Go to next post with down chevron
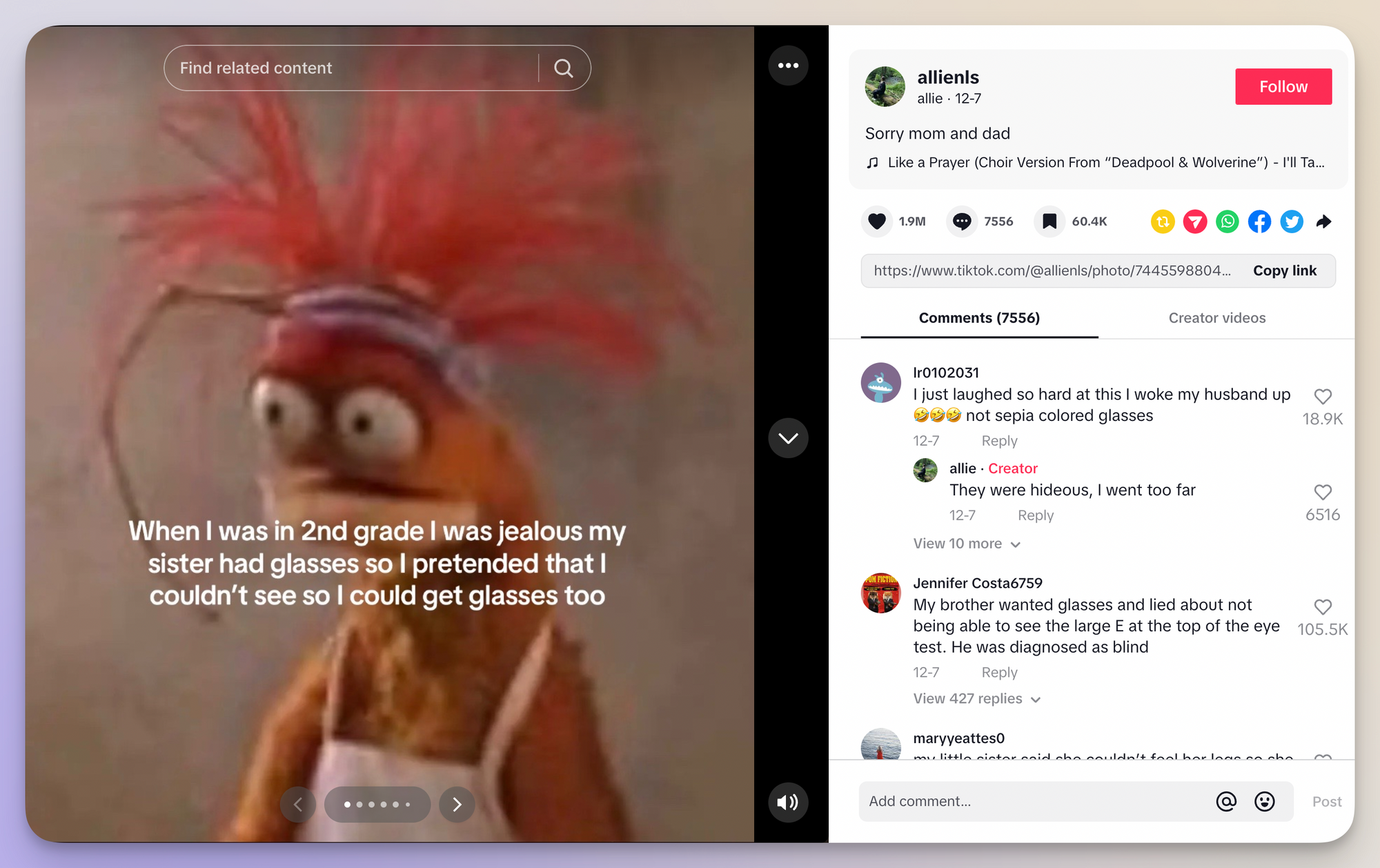Image resolution: width=1380 pixels, height=868 pixels. [x=788, y=438]
